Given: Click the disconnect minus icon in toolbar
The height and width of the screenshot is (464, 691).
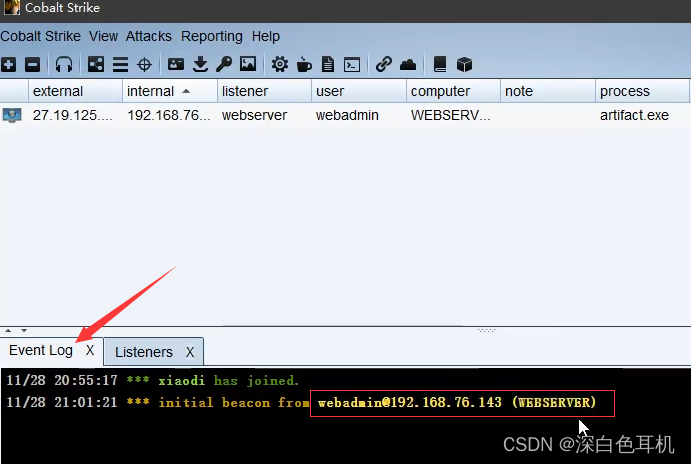Looking at the screenshot, I should coord(33,65).
